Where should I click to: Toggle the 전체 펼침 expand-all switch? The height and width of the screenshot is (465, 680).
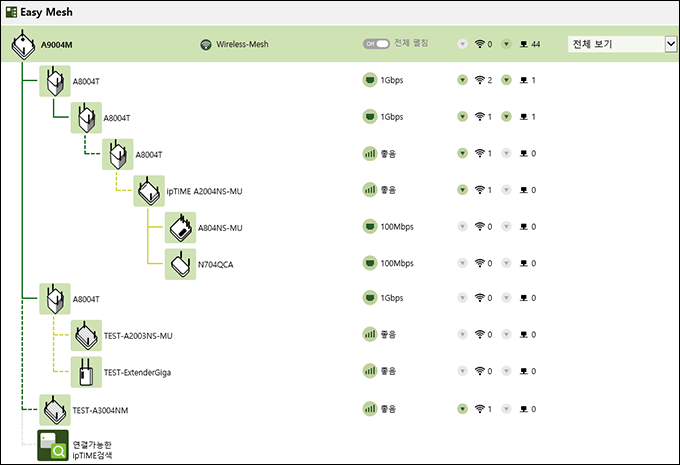tap(376, 44)
